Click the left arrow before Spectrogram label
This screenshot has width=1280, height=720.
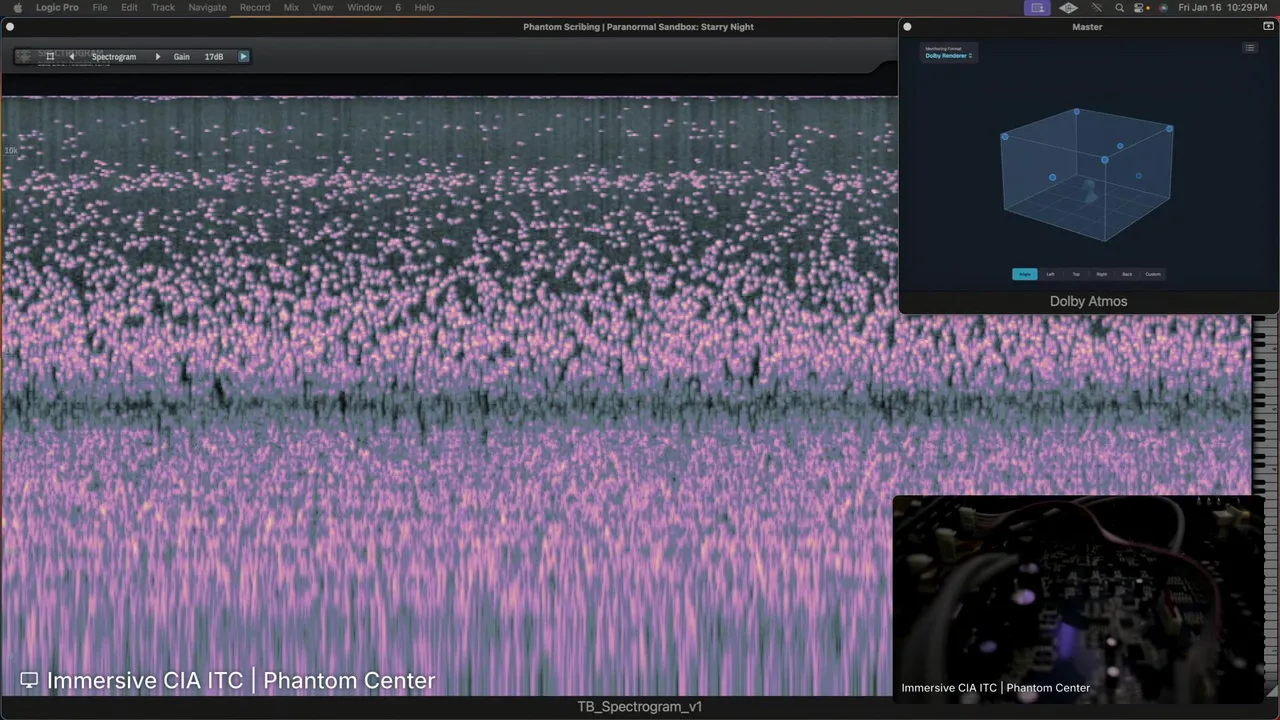point(71,57)
